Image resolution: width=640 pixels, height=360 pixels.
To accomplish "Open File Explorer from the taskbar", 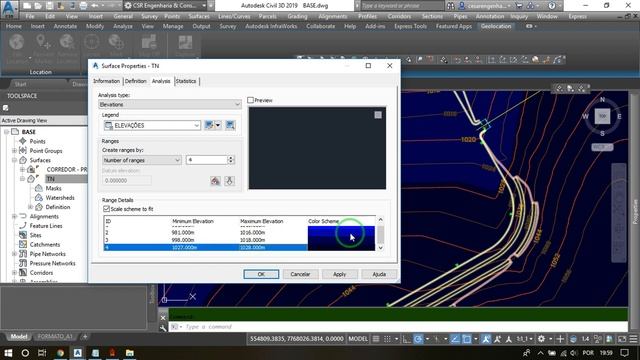I will click(x=130, y=353).
